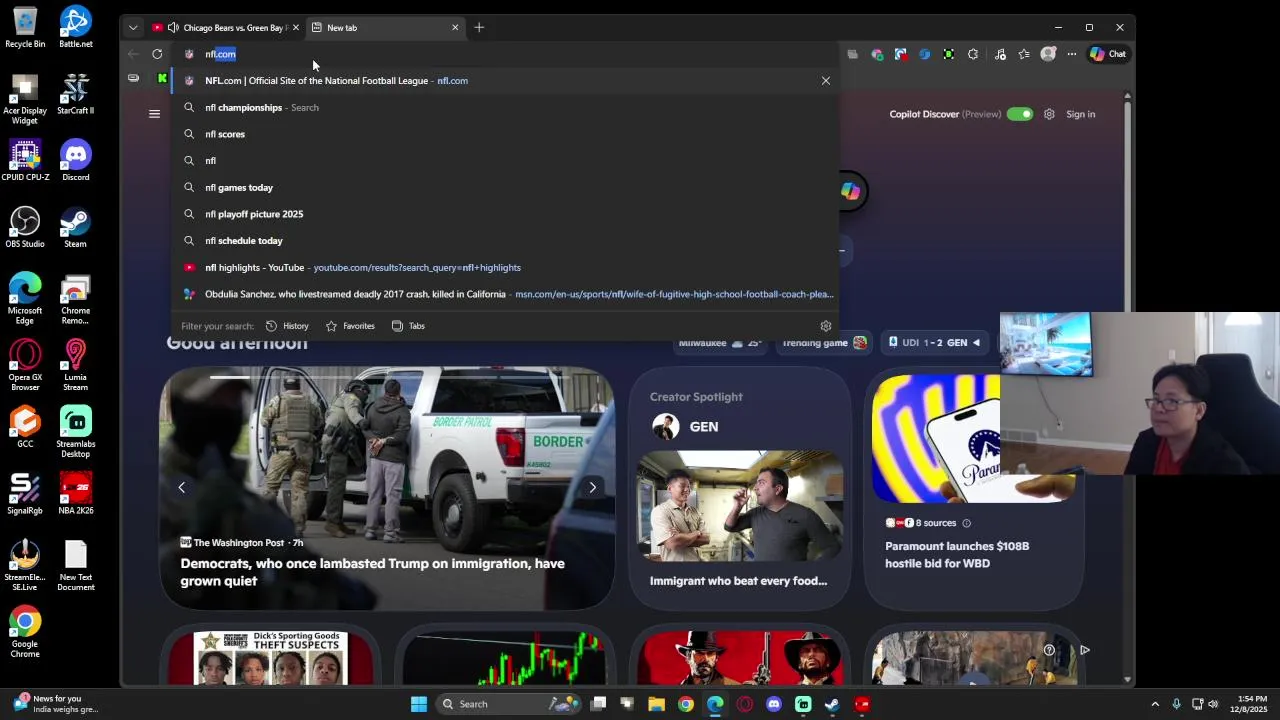Open the 'Immigrant who beat every food' video card
The width and height of the screenshot is (1280, 720).
[739, 487]
